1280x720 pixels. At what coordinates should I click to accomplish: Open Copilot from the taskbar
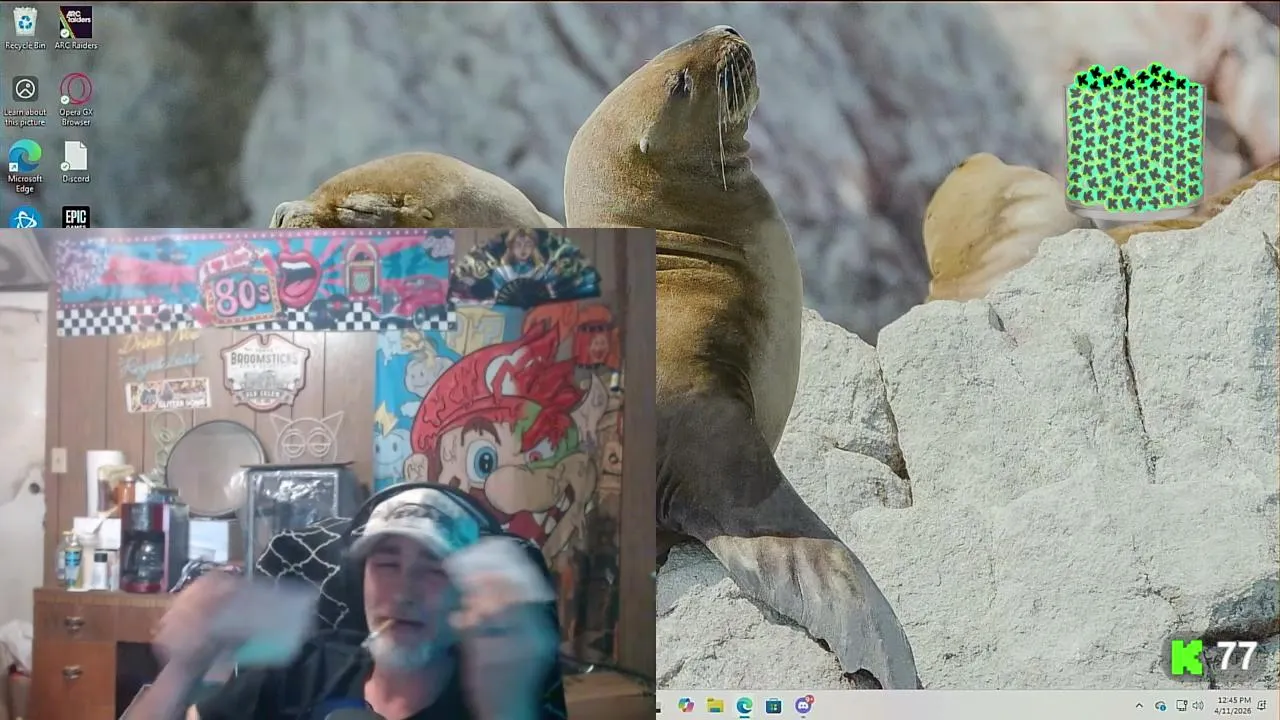pos(685,706)
